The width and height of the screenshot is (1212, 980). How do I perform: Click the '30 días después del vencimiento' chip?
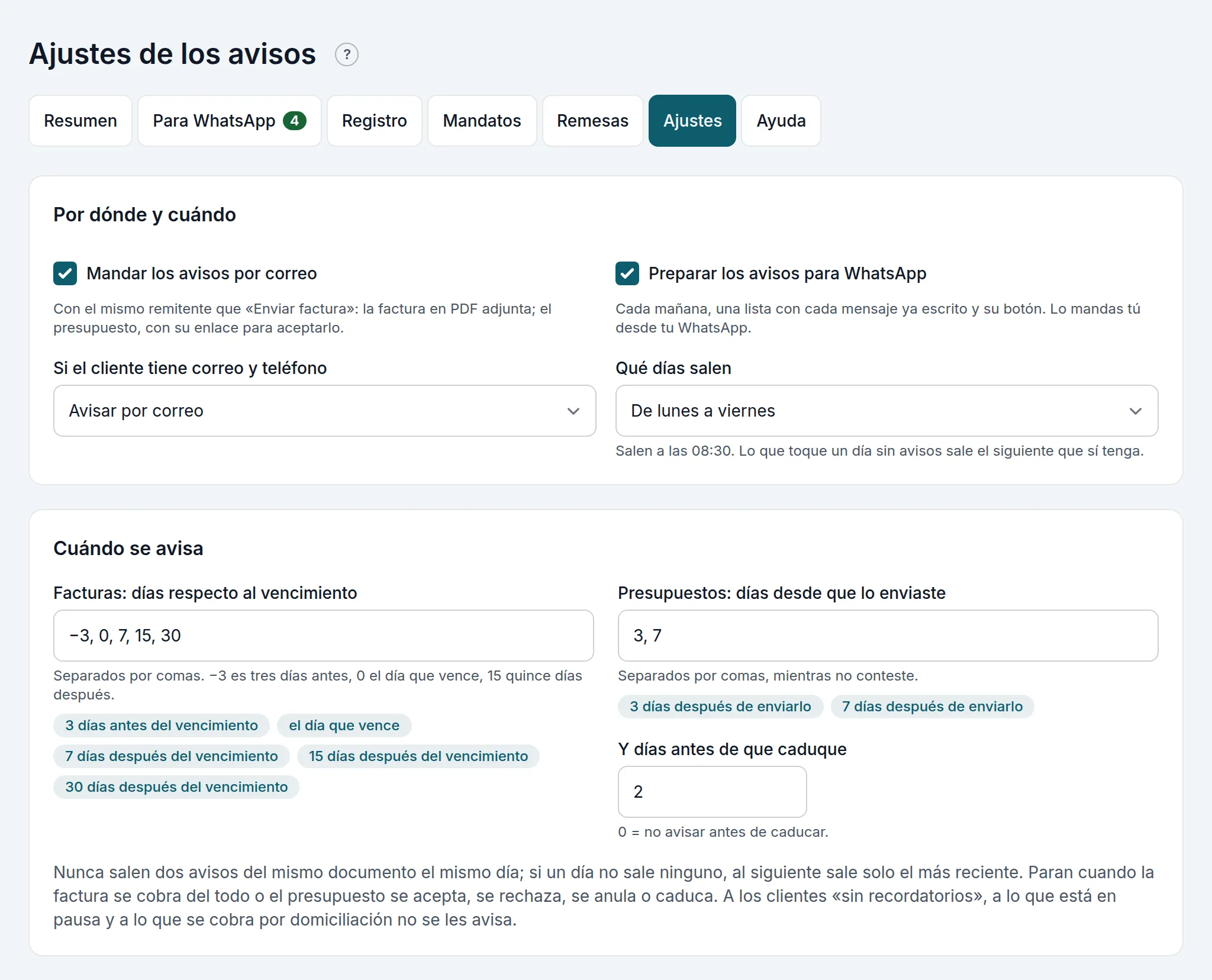(x=176, y=787)
